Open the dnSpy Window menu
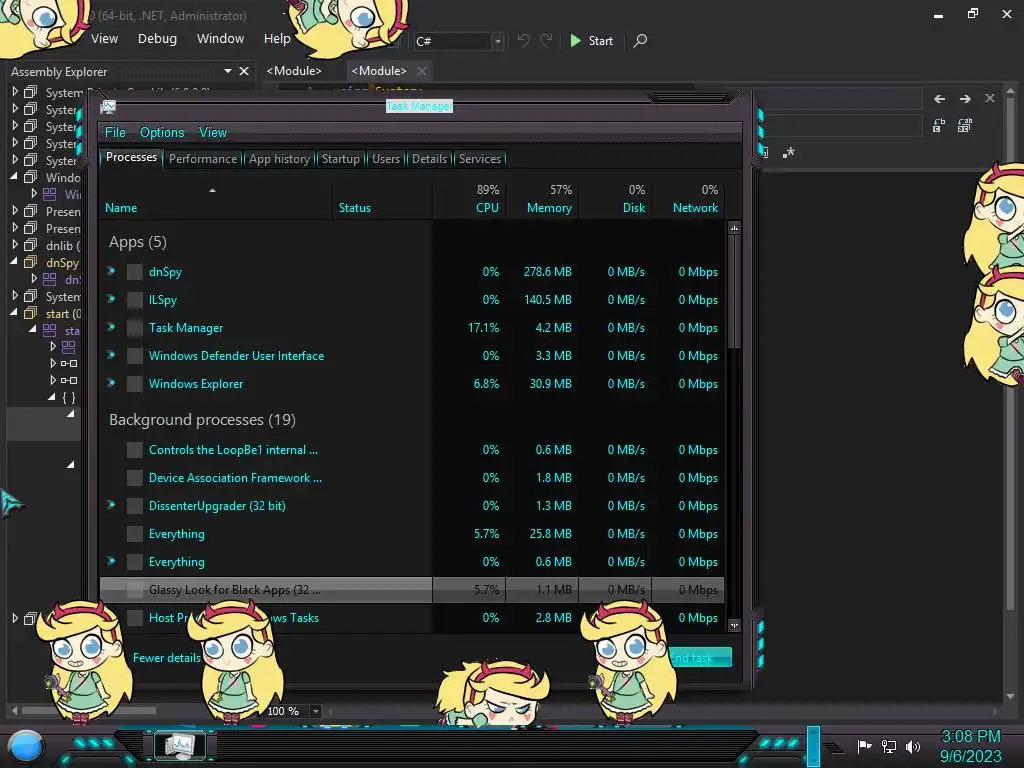Image resolution: width=1024 pixels, height=768 pixels. (x=220, y=39)
